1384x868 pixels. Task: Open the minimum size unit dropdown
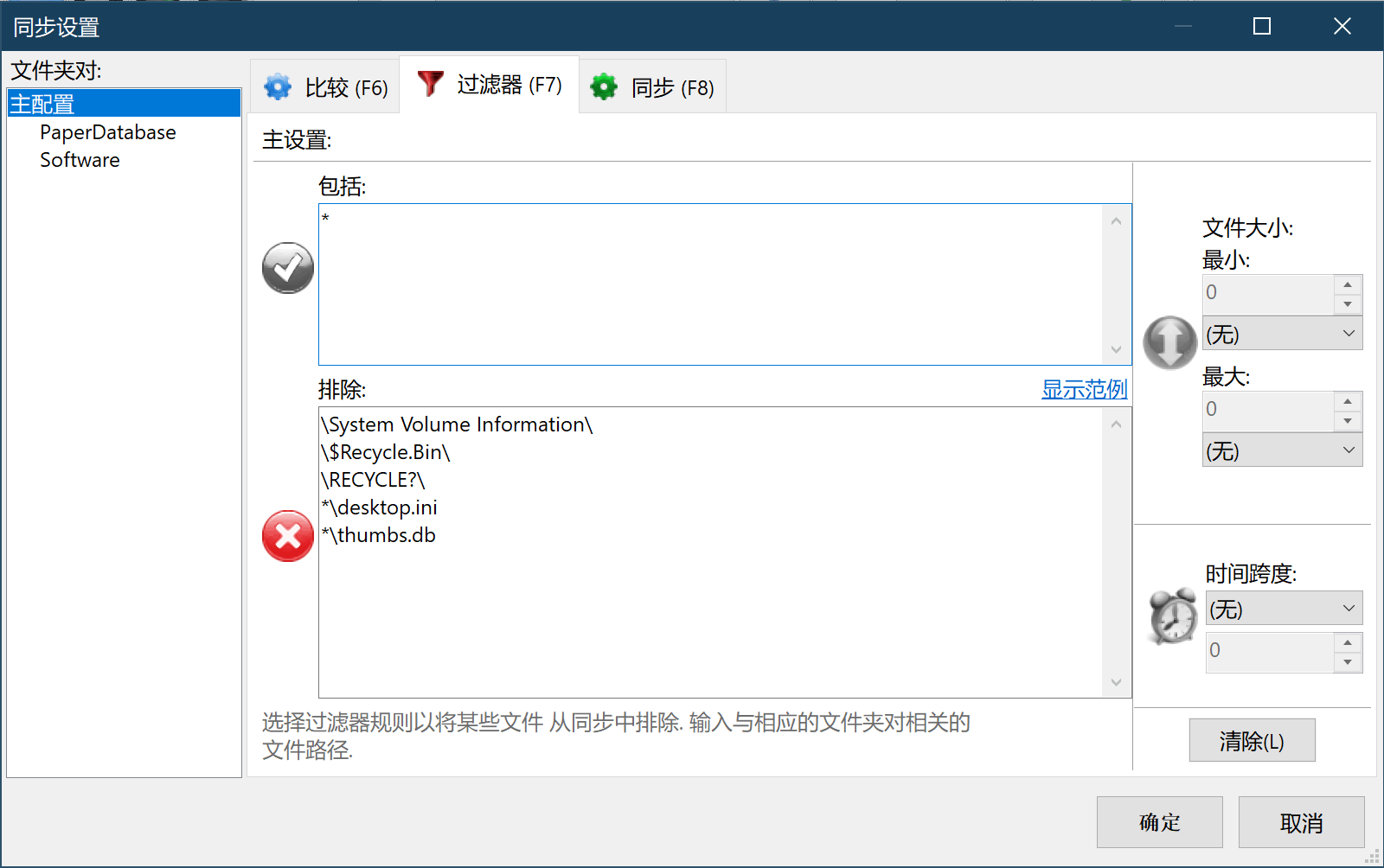pos(1283,334)
